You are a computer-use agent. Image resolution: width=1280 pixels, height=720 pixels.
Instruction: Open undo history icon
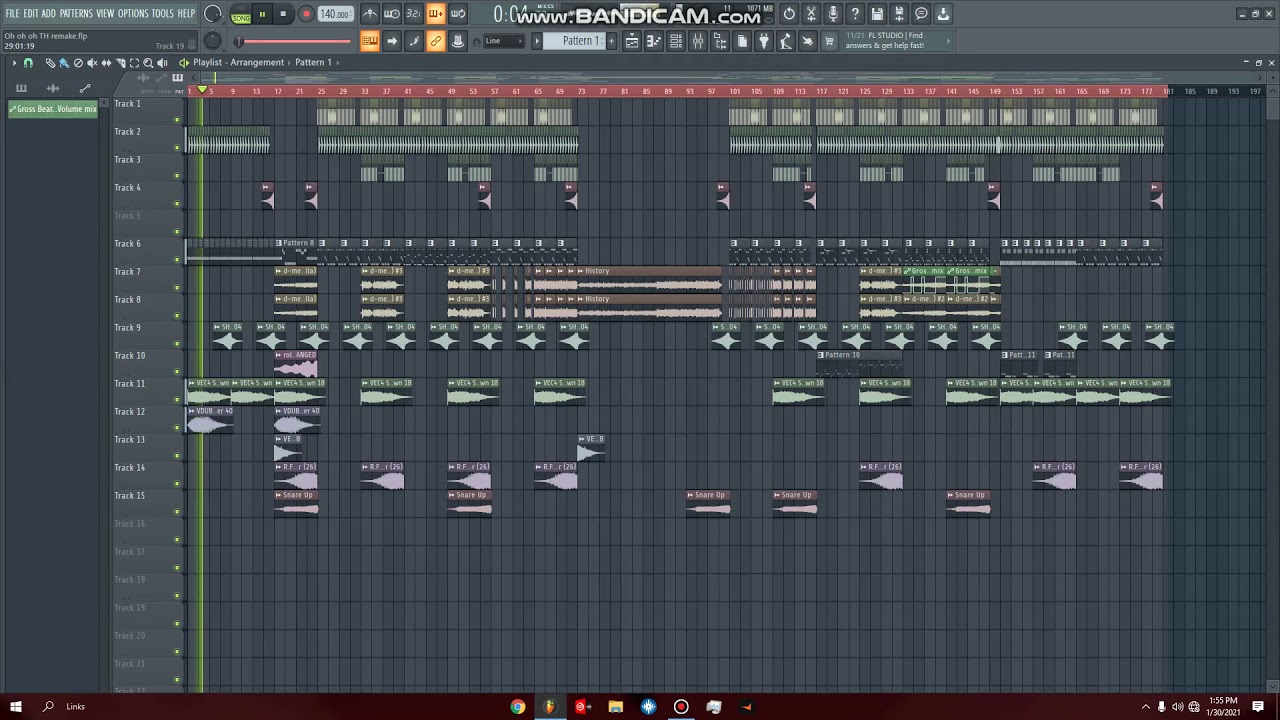pyautogui.click(x=789, y=14)
